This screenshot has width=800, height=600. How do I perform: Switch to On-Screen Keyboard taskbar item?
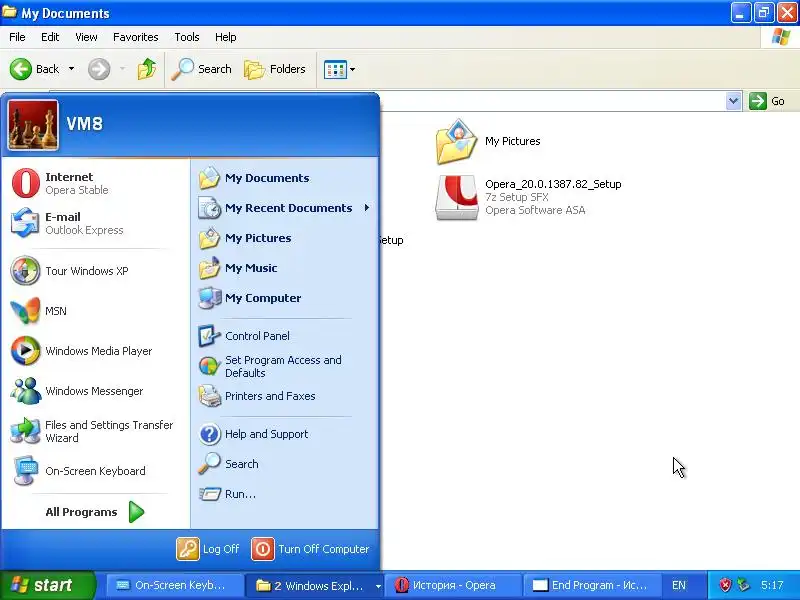coord(174,585)
